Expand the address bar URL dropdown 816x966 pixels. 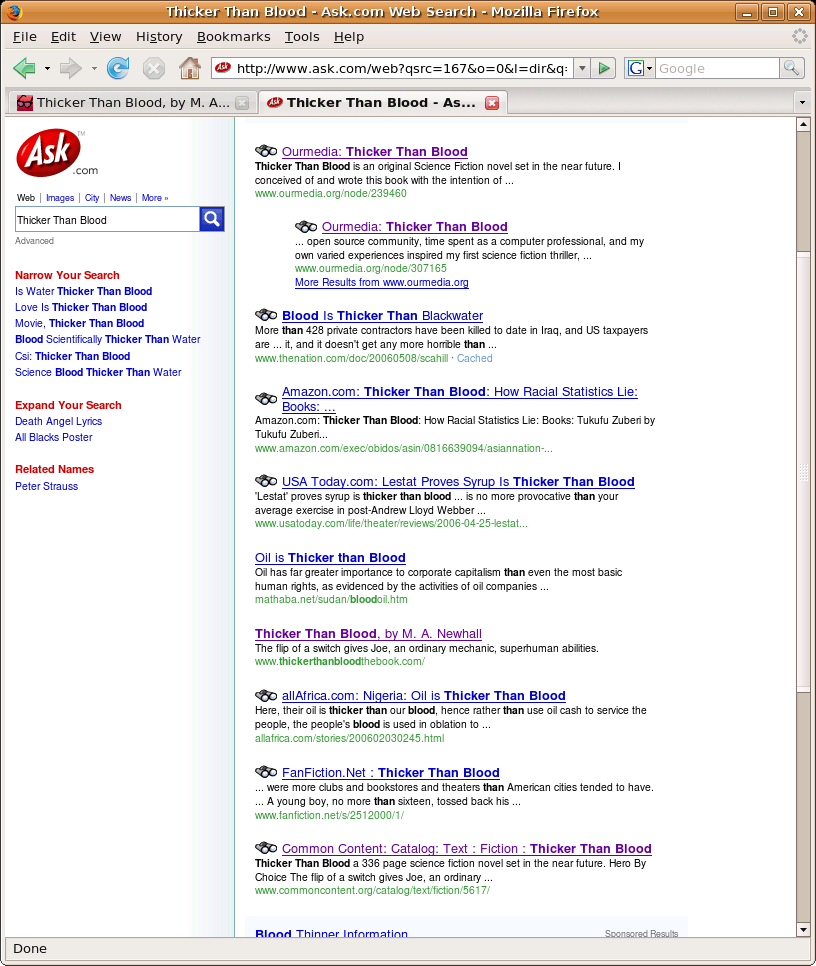click(x=582, y=68)
